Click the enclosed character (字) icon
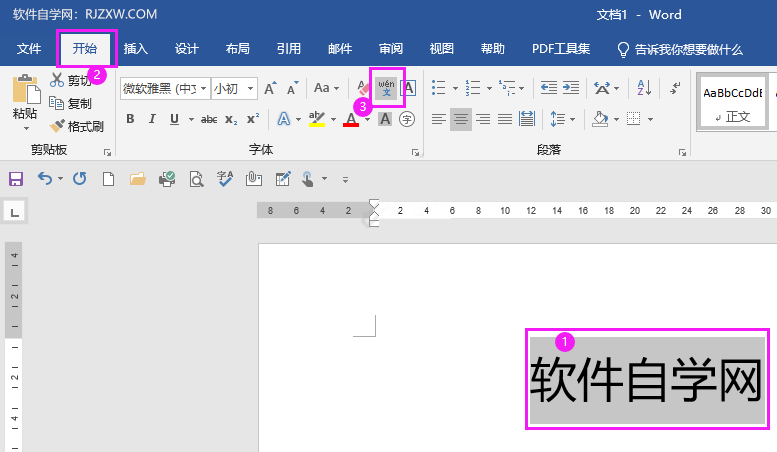This screenshot has height=452, width=777. (407, 119)
